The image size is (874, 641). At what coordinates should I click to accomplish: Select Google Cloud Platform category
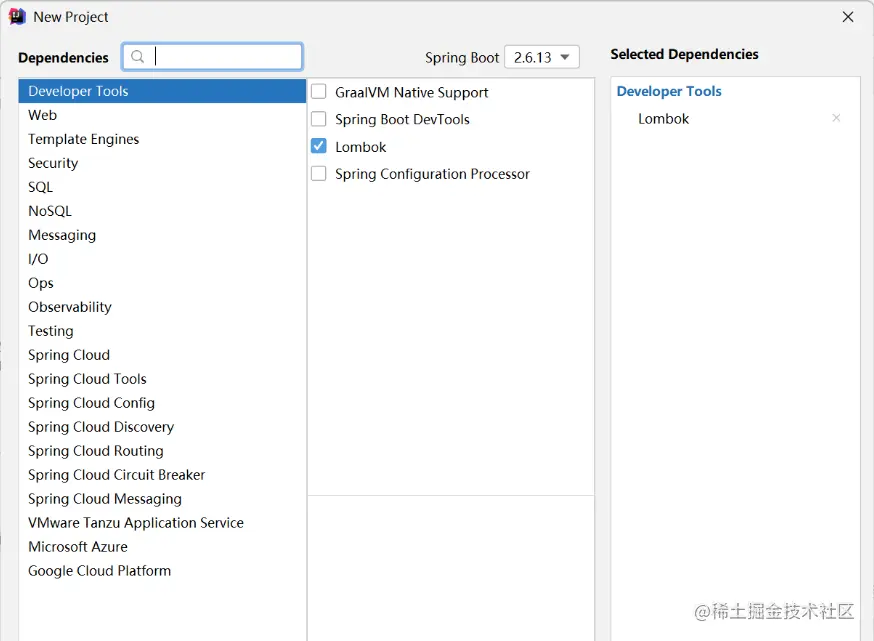[x=162, y=570]
